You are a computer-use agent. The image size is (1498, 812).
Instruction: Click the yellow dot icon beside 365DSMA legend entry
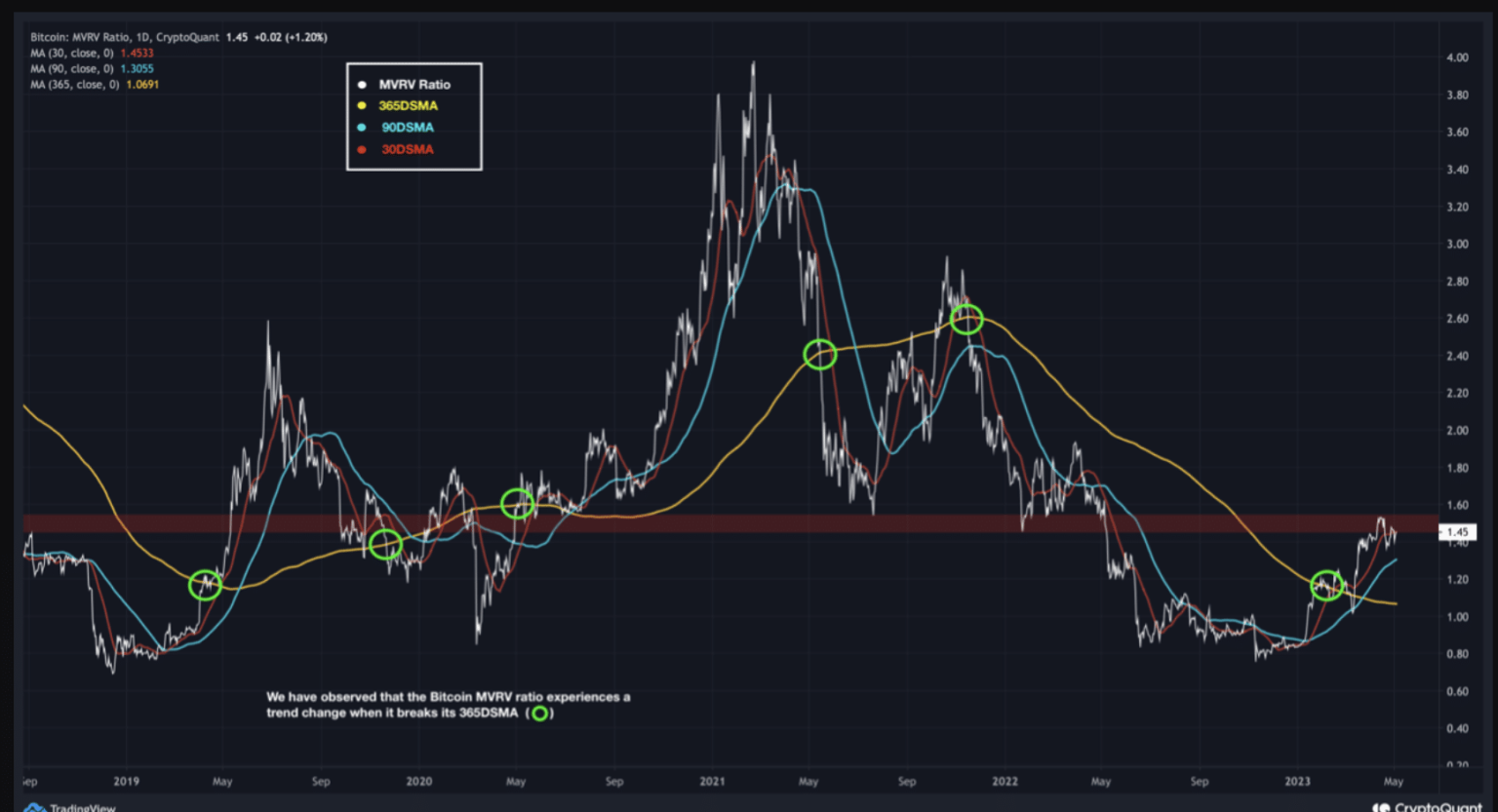coord(362,105)
